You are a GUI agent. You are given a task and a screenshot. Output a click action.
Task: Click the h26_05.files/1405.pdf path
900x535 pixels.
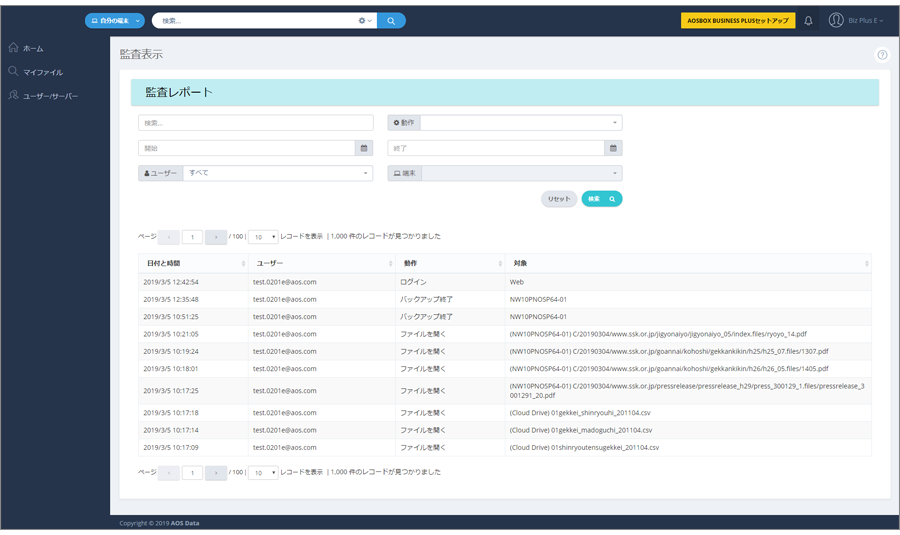[669, 369]
